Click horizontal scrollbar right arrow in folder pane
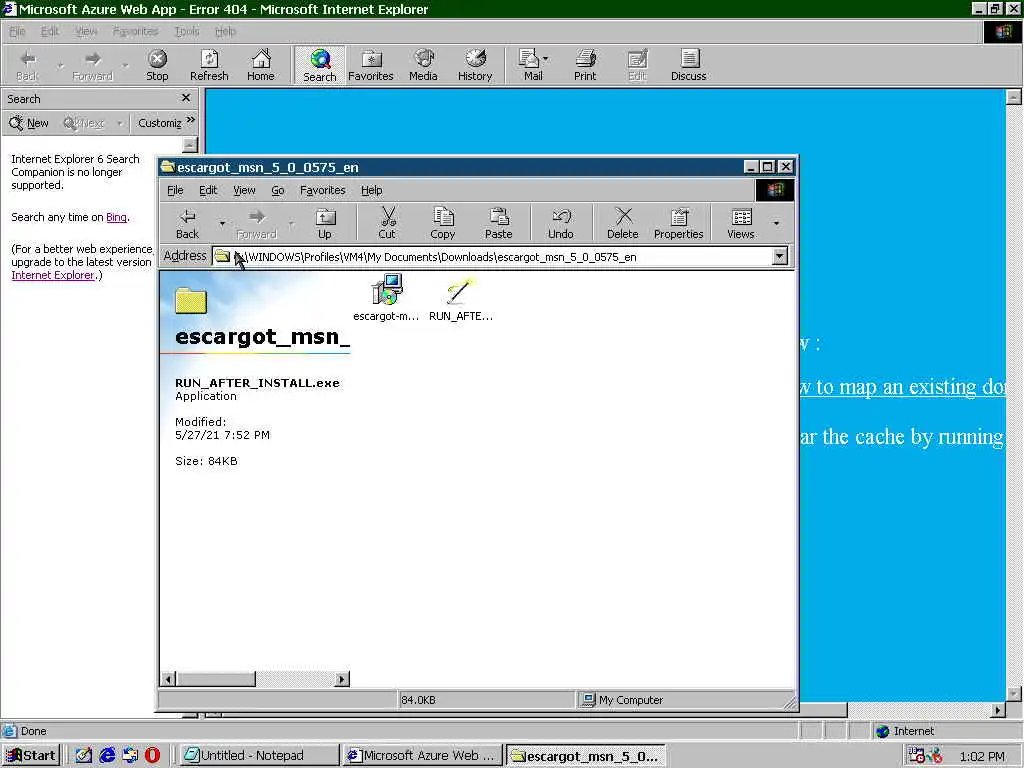 click(342, 679)
